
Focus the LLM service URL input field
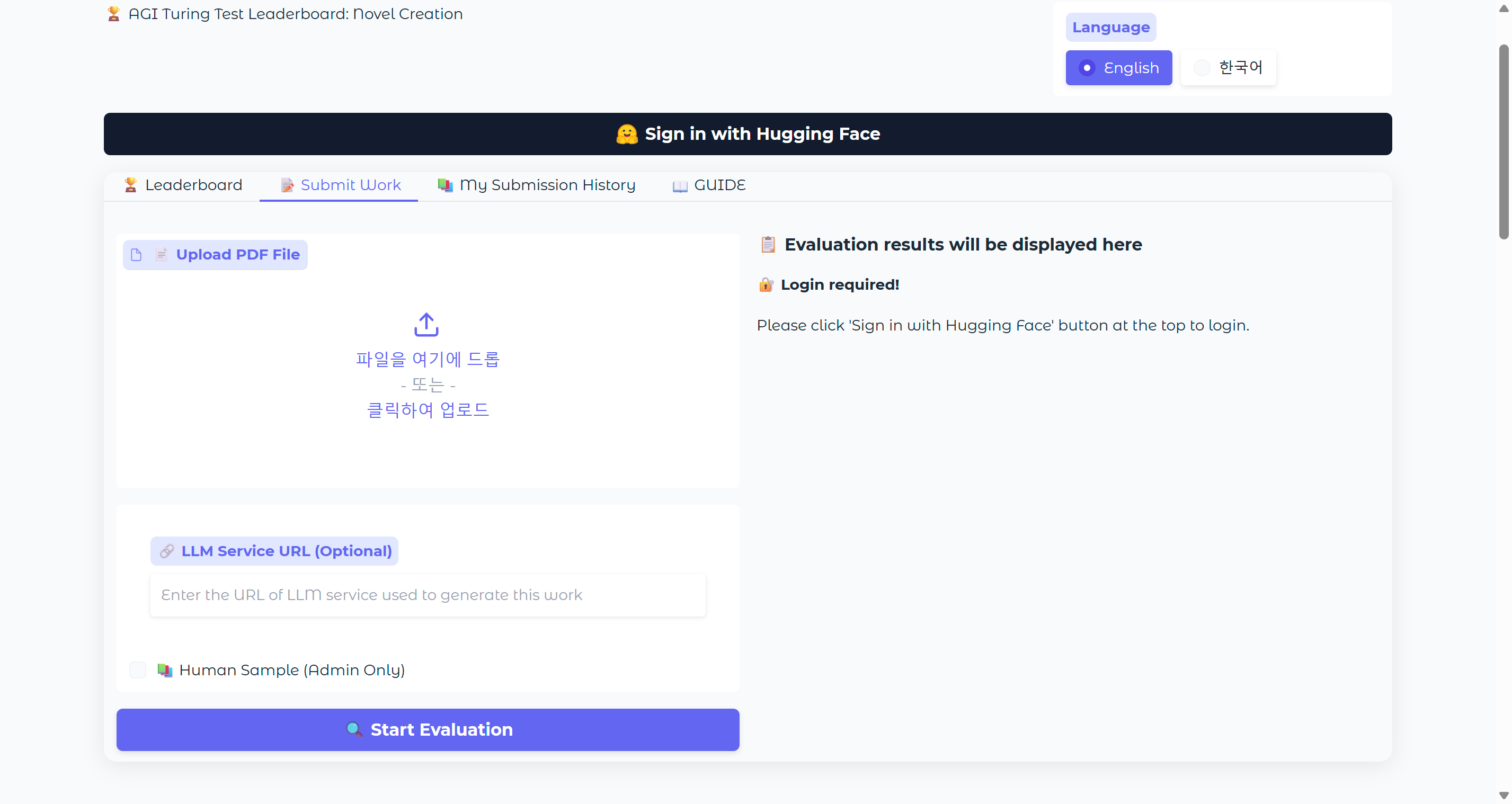[428, 595]
